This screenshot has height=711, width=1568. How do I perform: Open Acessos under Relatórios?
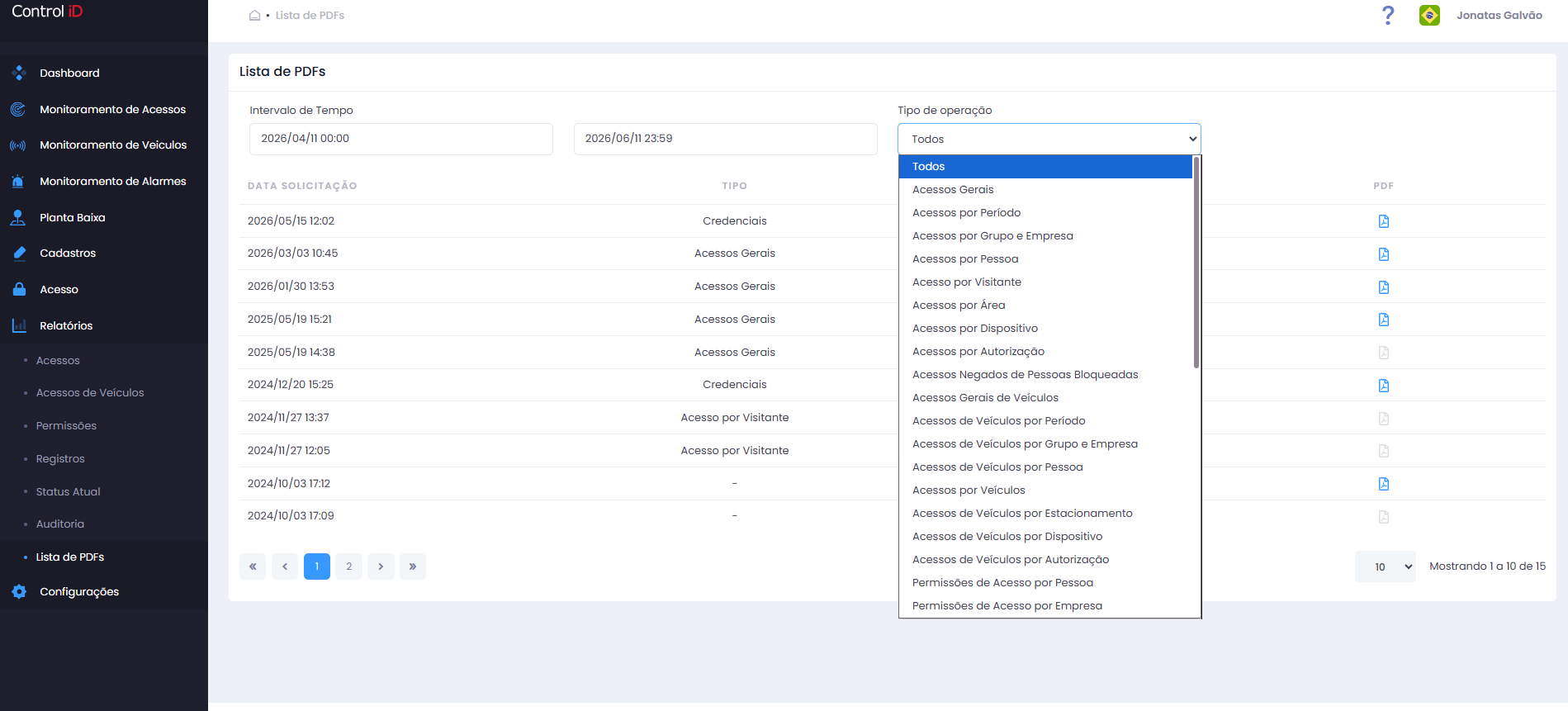tap(58, 360)
